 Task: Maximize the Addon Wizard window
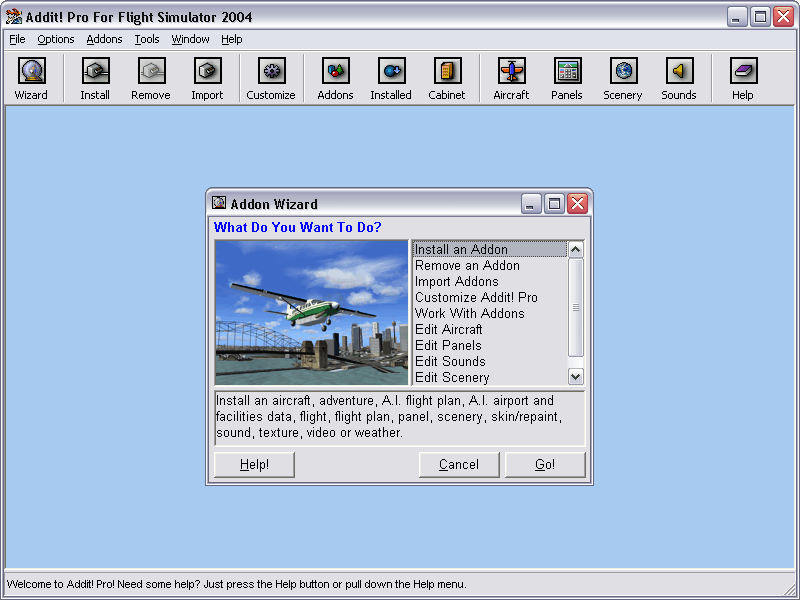point(554,204)
